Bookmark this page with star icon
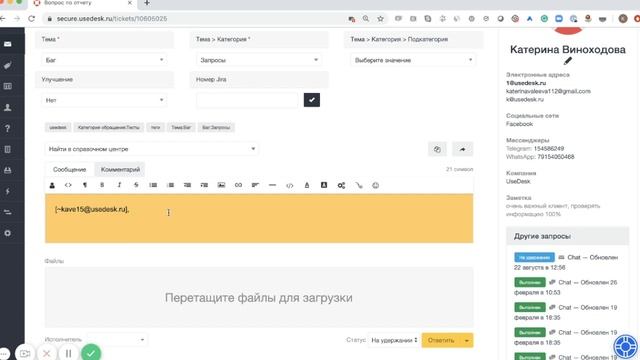 (380, 19)
